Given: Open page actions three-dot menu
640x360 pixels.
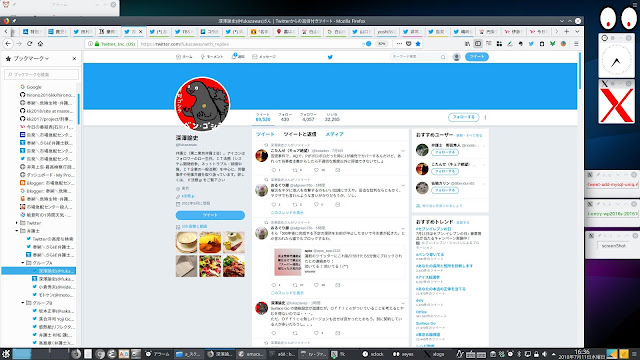Looking at the screenshot, I should (399, 44).
